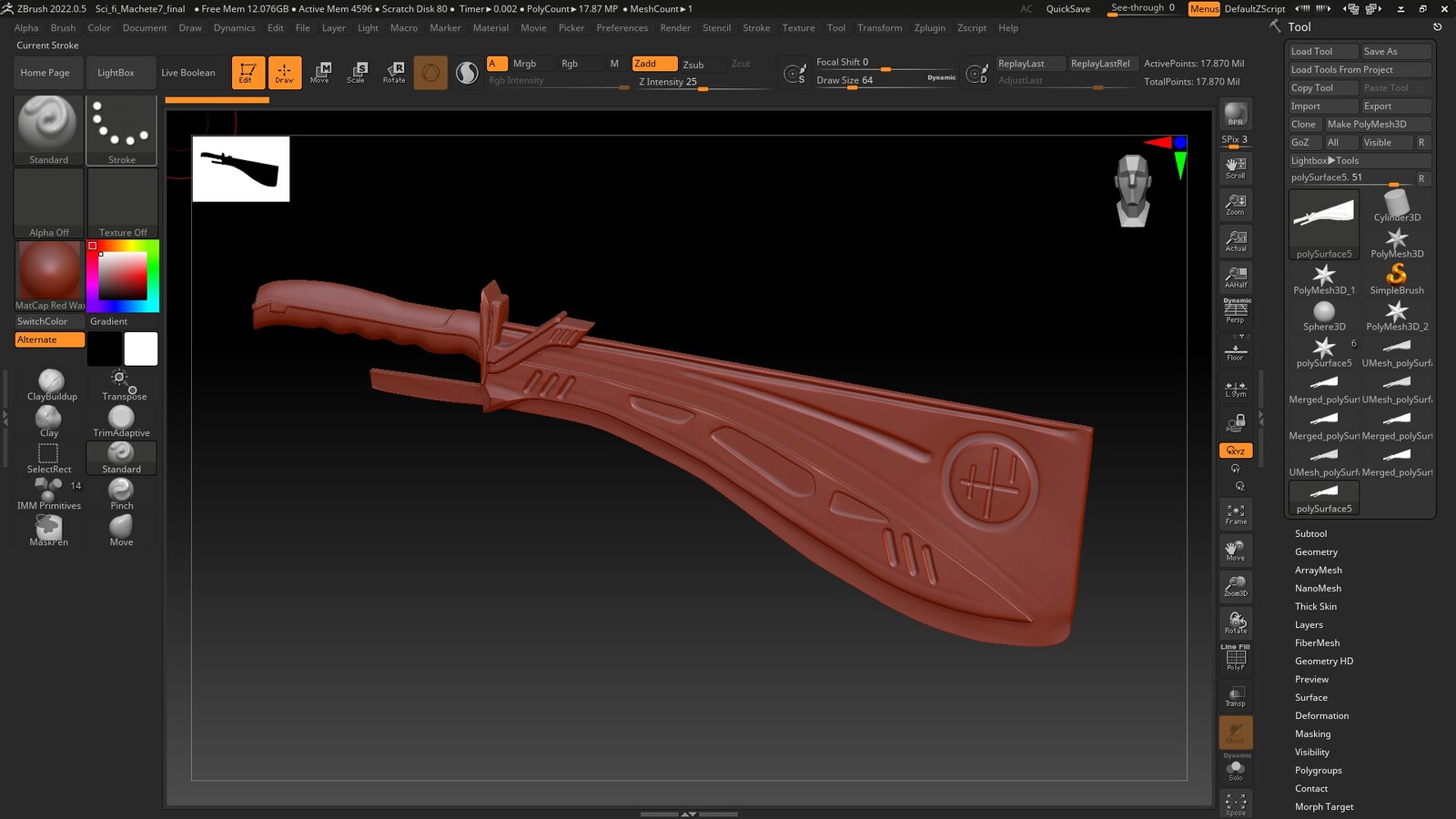Click the machete reference image thumbnail

tap(241, 168)
